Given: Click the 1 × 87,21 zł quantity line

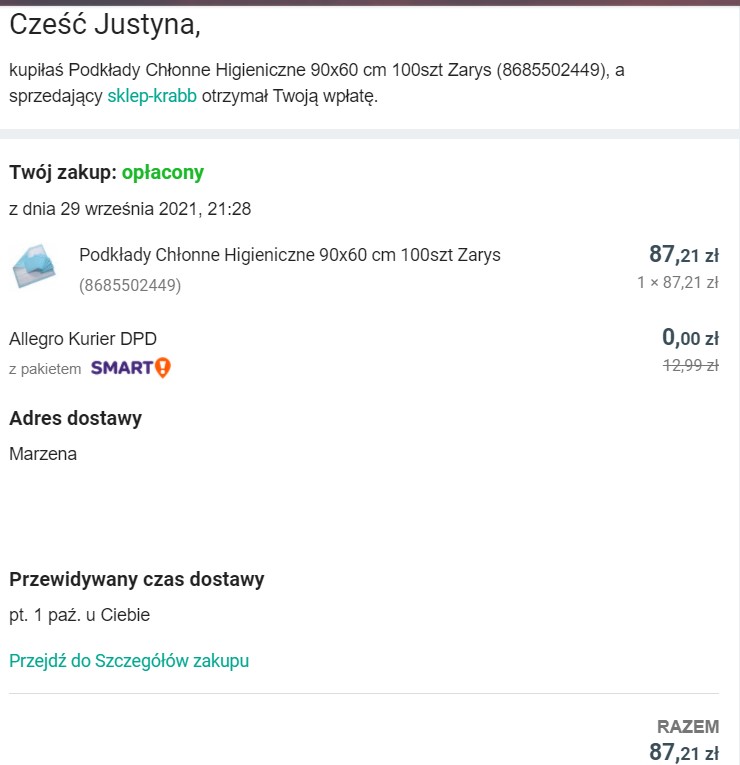Looking at the screenshot, I should click(x=677, y=282).
